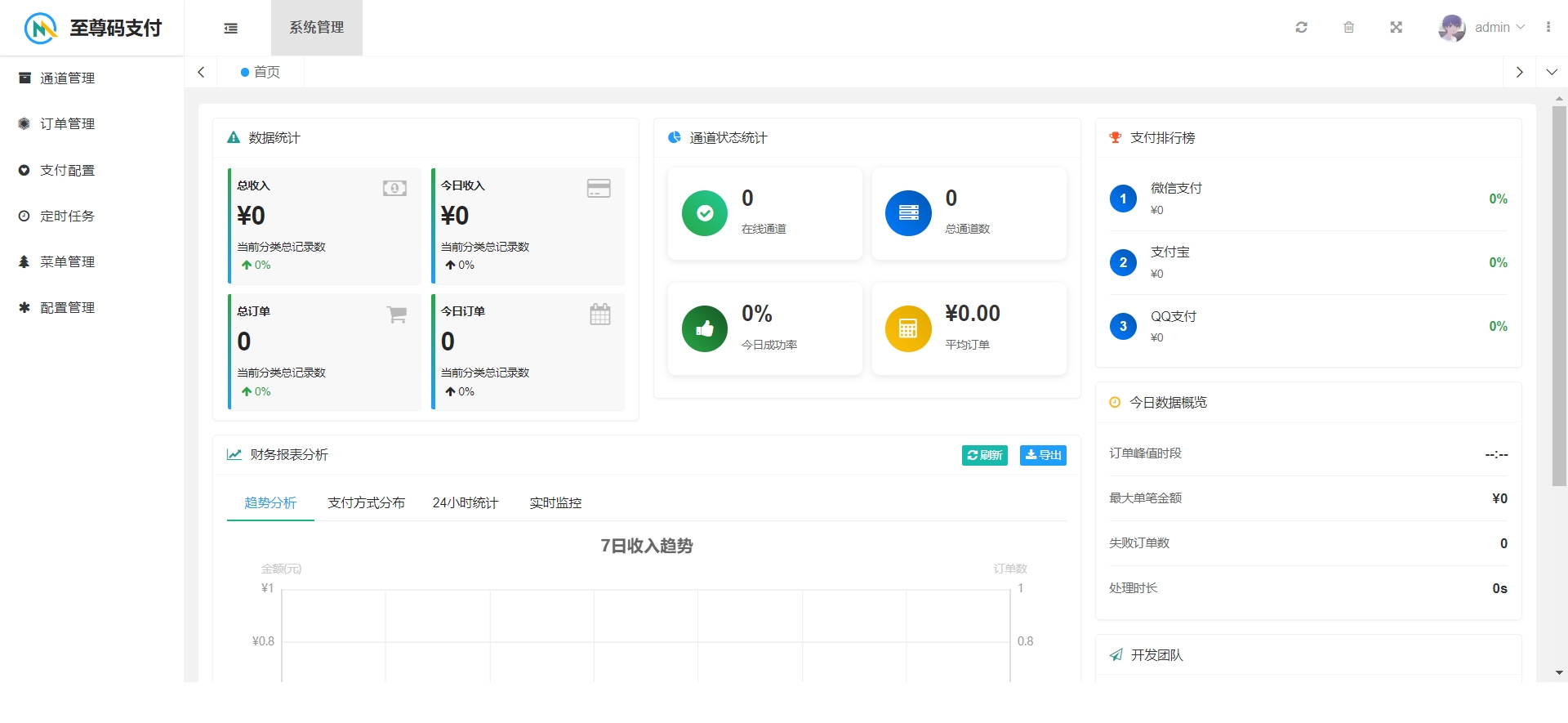Click the admin user avatar
Image resolution: width=1568 pixels, height=723 pixels.
[1451, 28]
